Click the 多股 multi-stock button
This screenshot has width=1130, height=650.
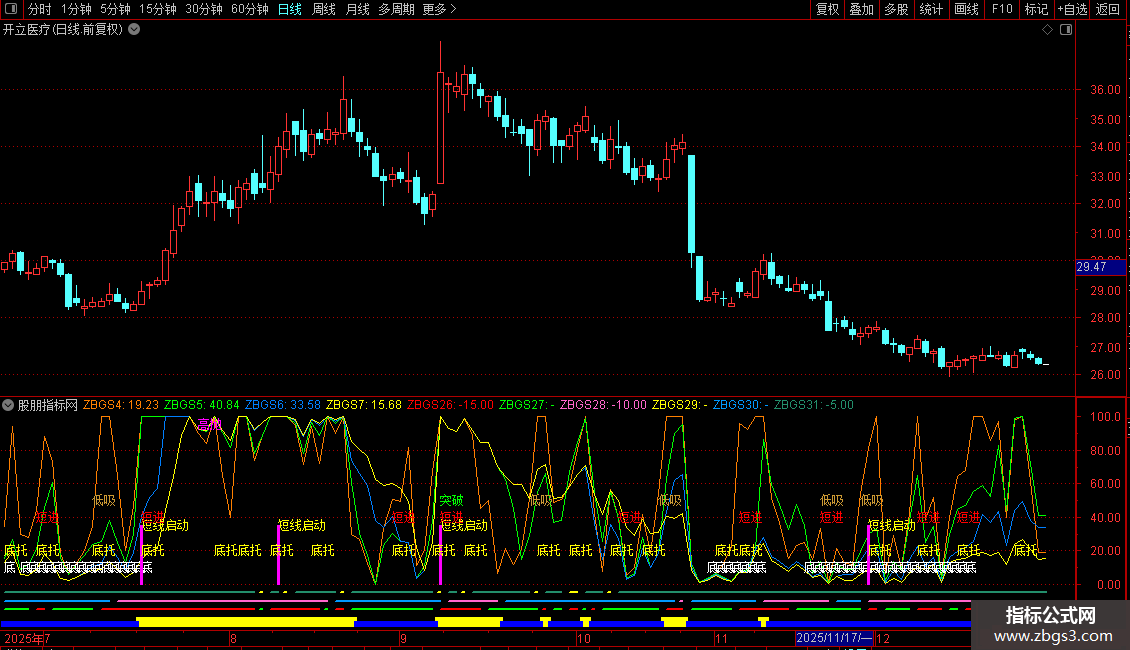[x=896, y=9]
